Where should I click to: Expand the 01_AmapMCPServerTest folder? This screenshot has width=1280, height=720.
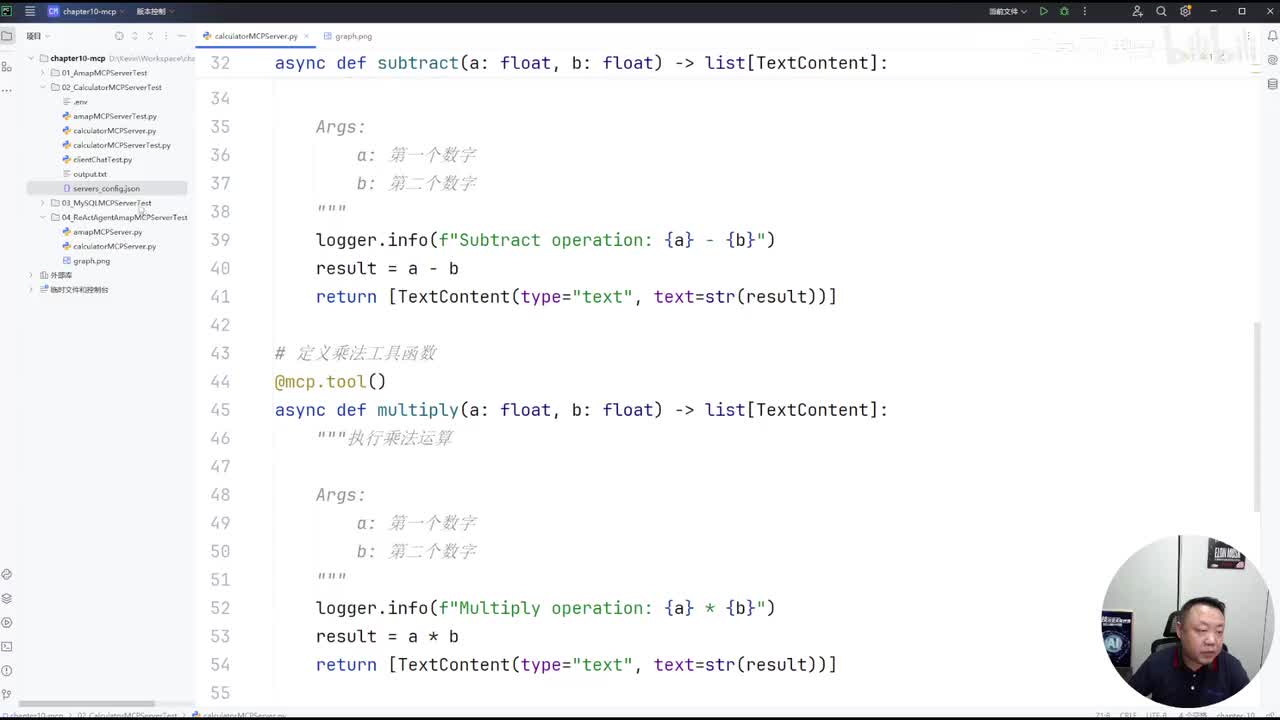pyautogui.click(x=42, y=73)
